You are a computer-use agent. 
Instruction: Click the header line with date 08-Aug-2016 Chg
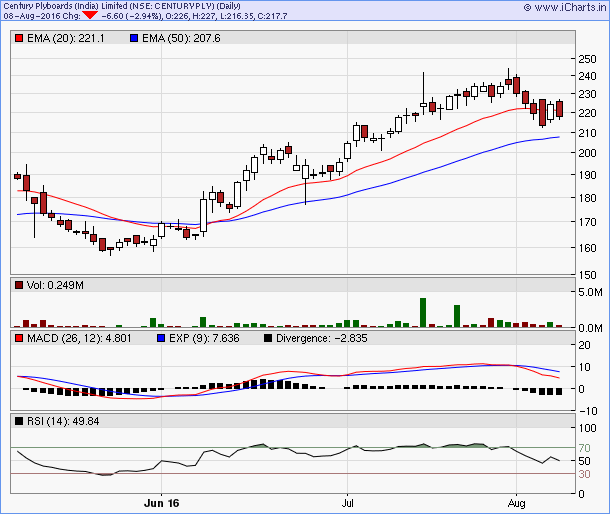145,16
